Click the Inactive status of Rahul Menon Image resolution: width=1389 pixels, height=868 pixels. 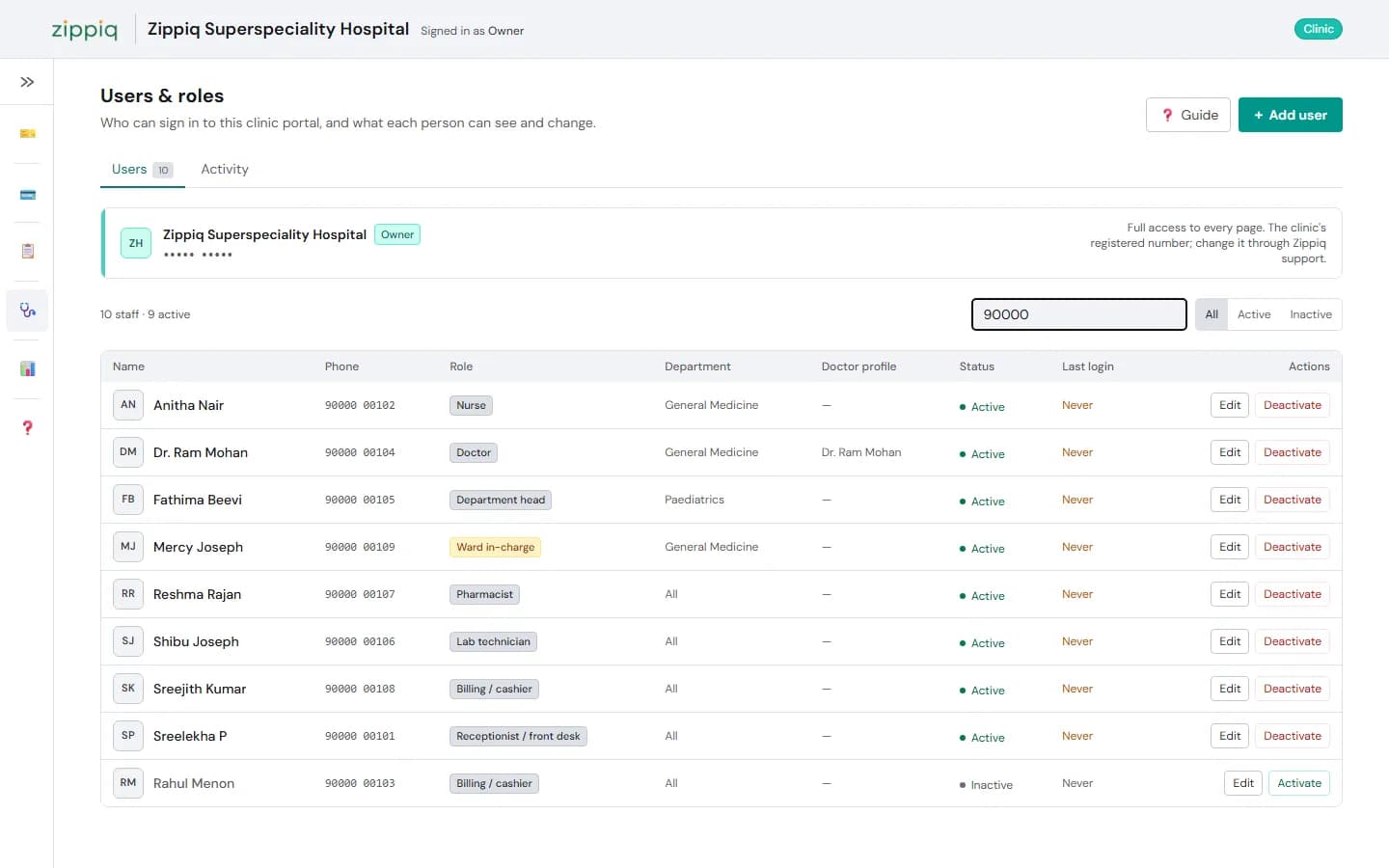coord(986,785)
